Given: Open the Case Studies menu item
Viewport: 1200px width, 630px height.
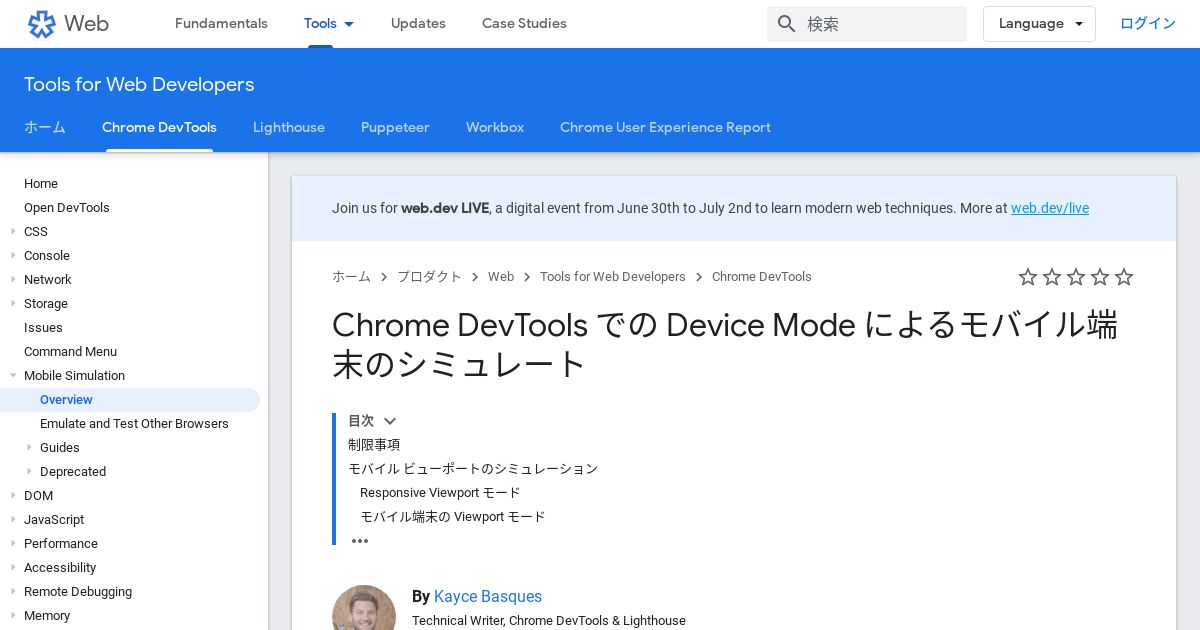Looking at the screenshot, I should (x=524, y=24).
